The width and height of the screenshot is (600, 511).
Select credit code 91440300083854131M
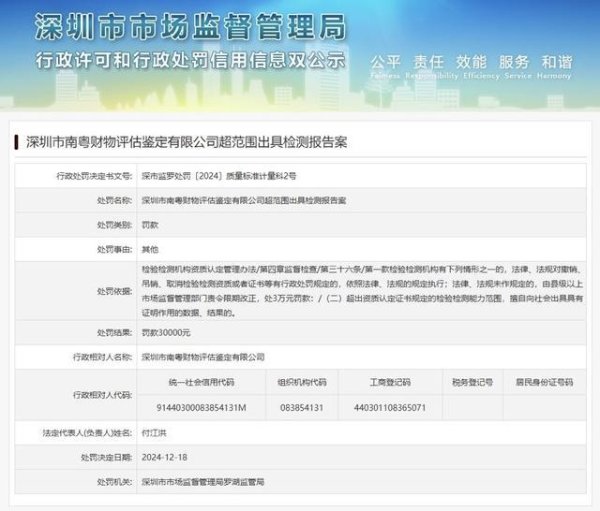click(x=201, y=408)
